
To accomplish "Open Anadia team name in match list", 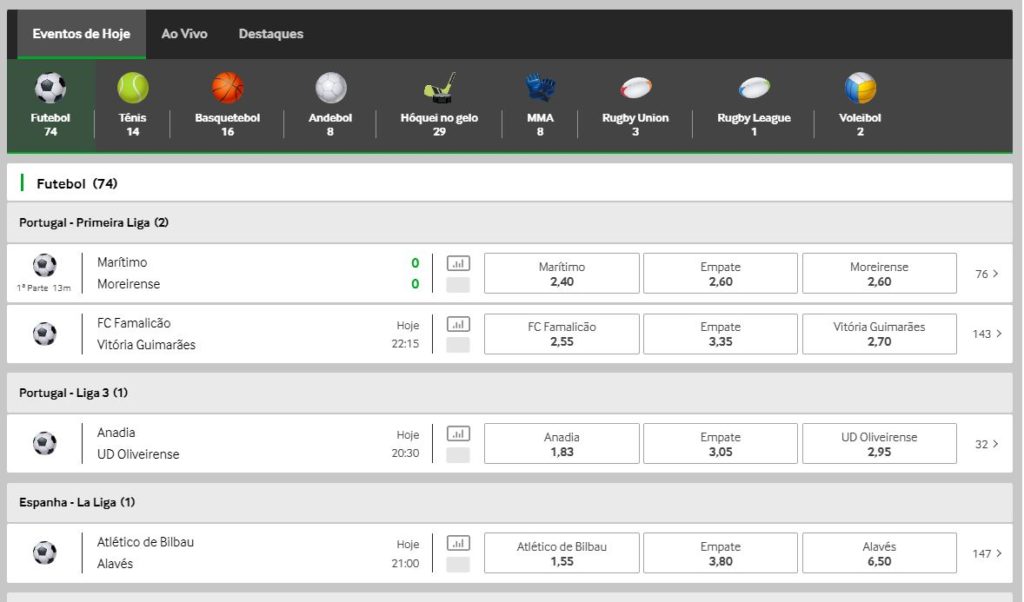I will pos(116,433).
